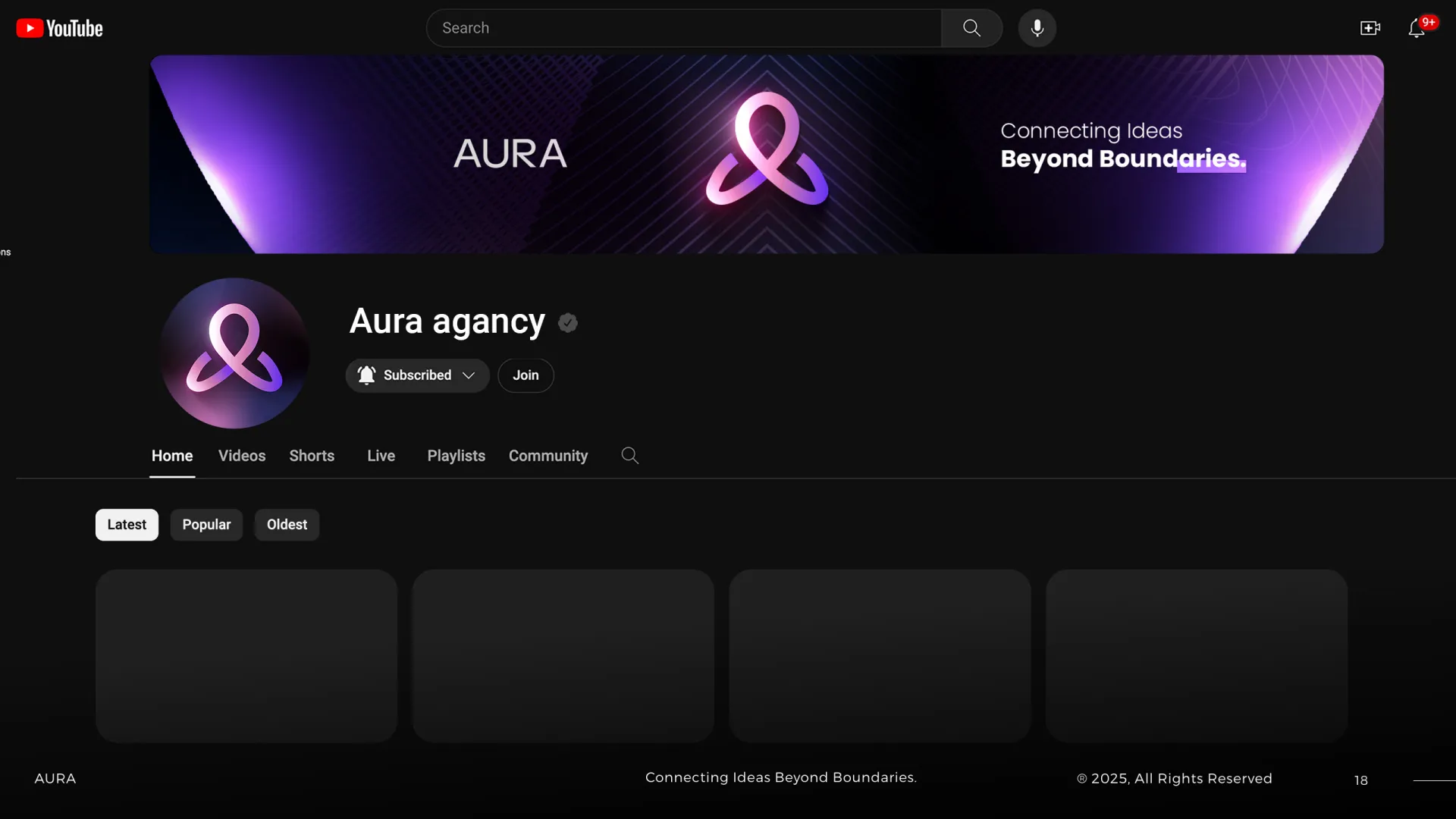Expand the Subscribed dropdown chevron
The height and width of the screenshot is (819, 1456).
point(469,375)
